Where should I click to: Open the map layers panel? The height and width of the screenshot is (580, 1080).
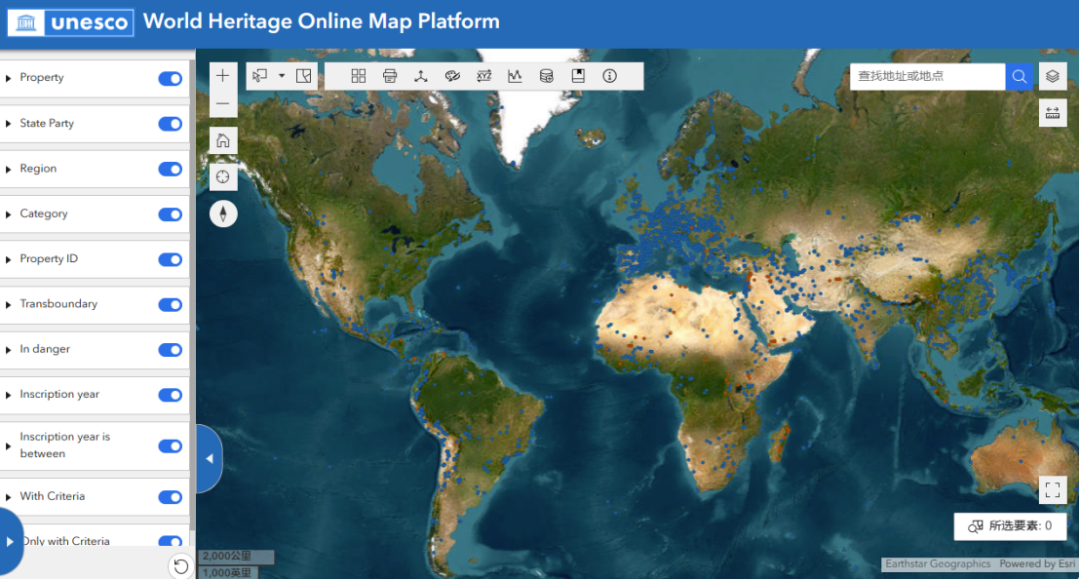(1052, 76)
